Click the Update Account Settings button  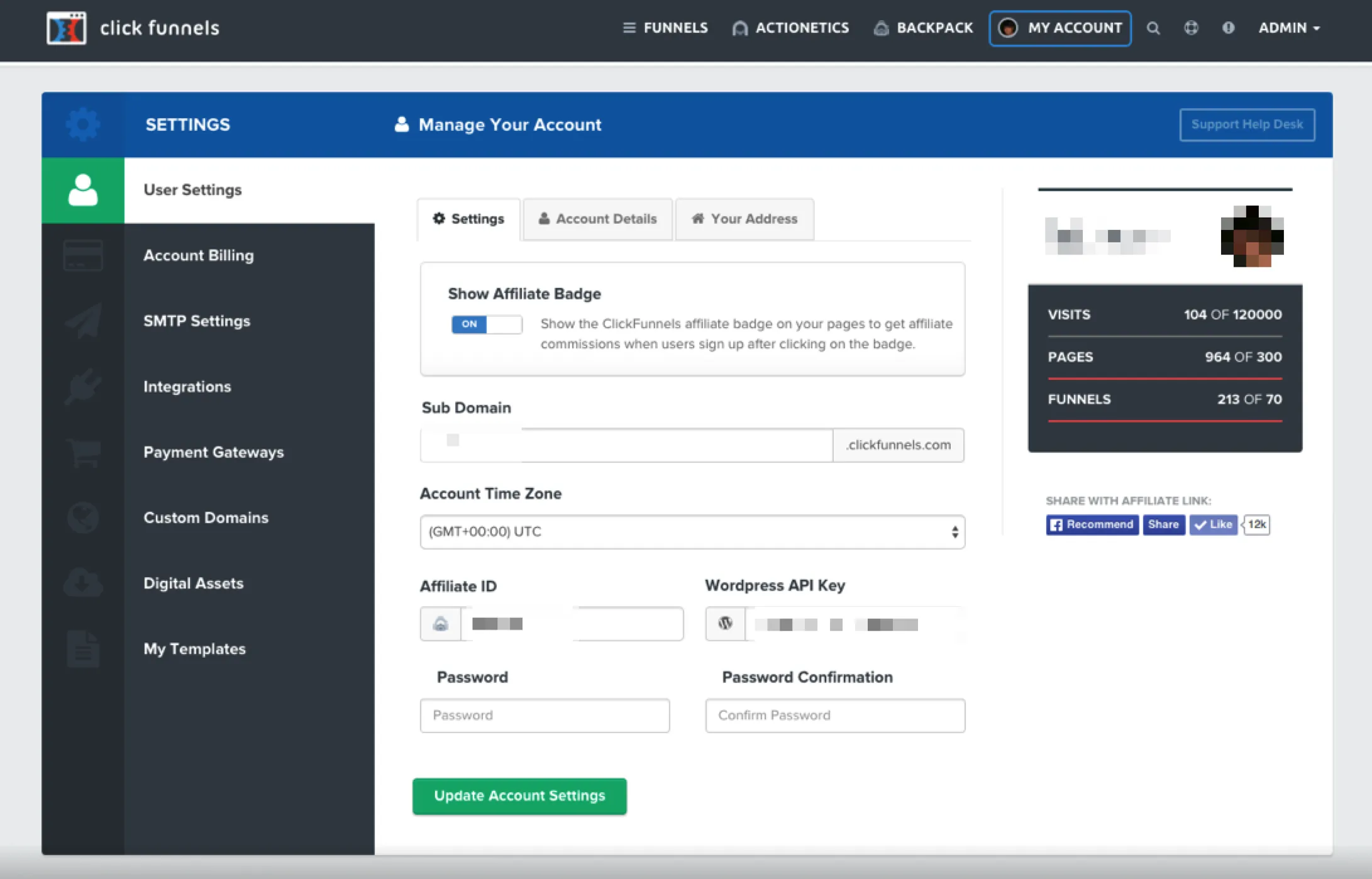coord(519,795)
